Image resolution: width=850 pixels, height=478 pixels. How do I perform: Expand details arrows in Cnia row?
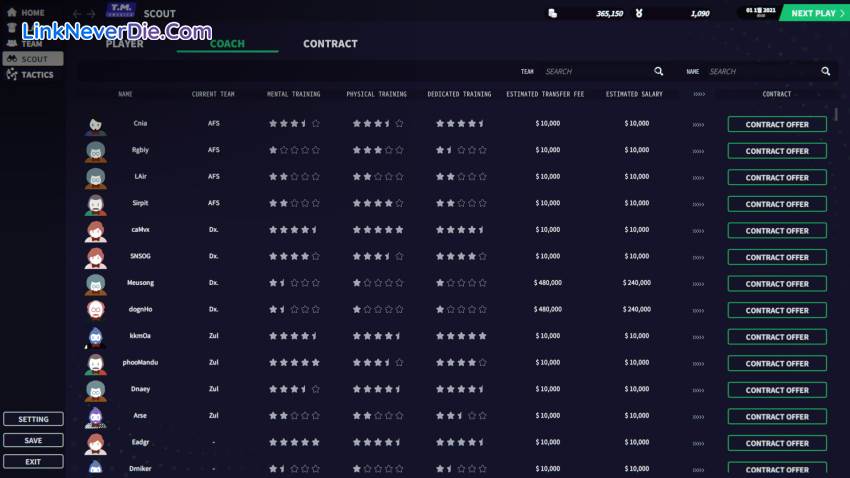pos(698,124)
